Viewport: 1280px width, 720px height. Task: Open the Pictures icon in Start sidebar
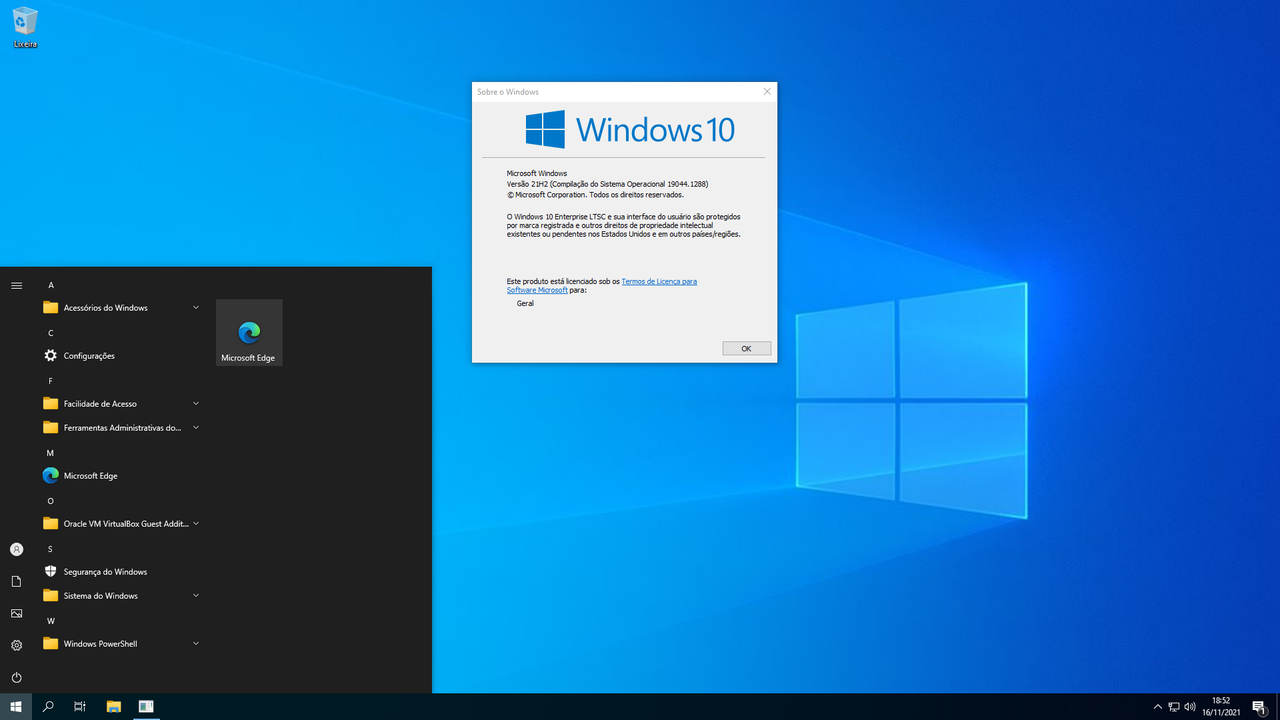(16, 613)
